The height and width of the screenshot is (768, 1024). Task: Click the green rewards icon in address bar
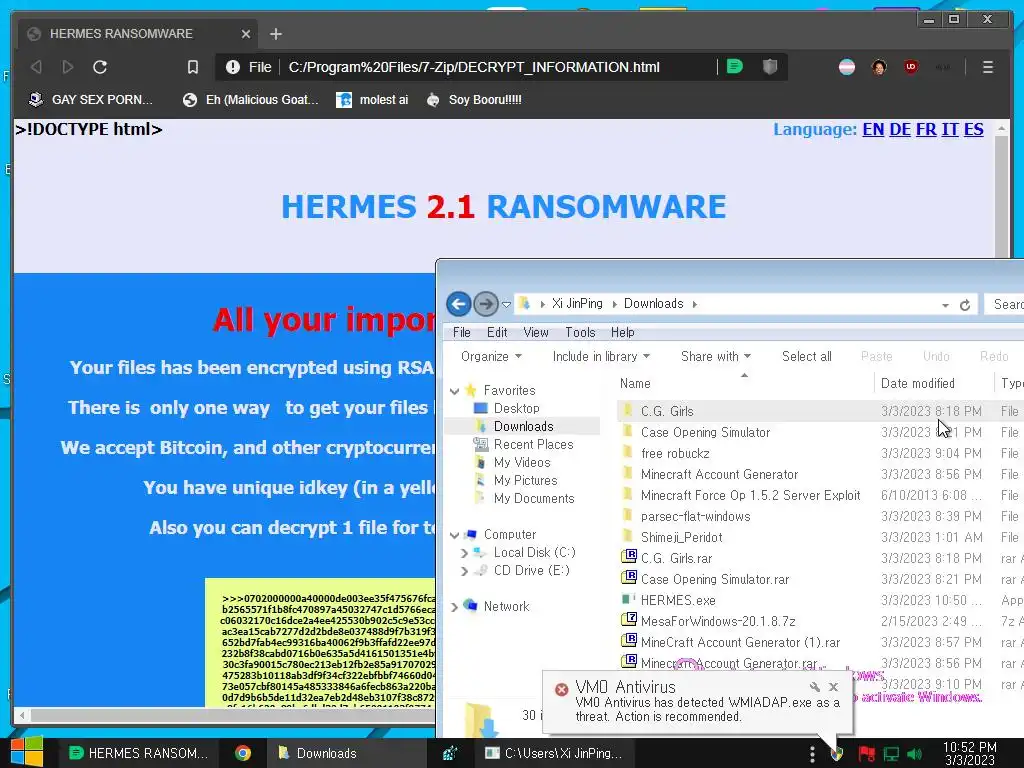click(735, 66)
